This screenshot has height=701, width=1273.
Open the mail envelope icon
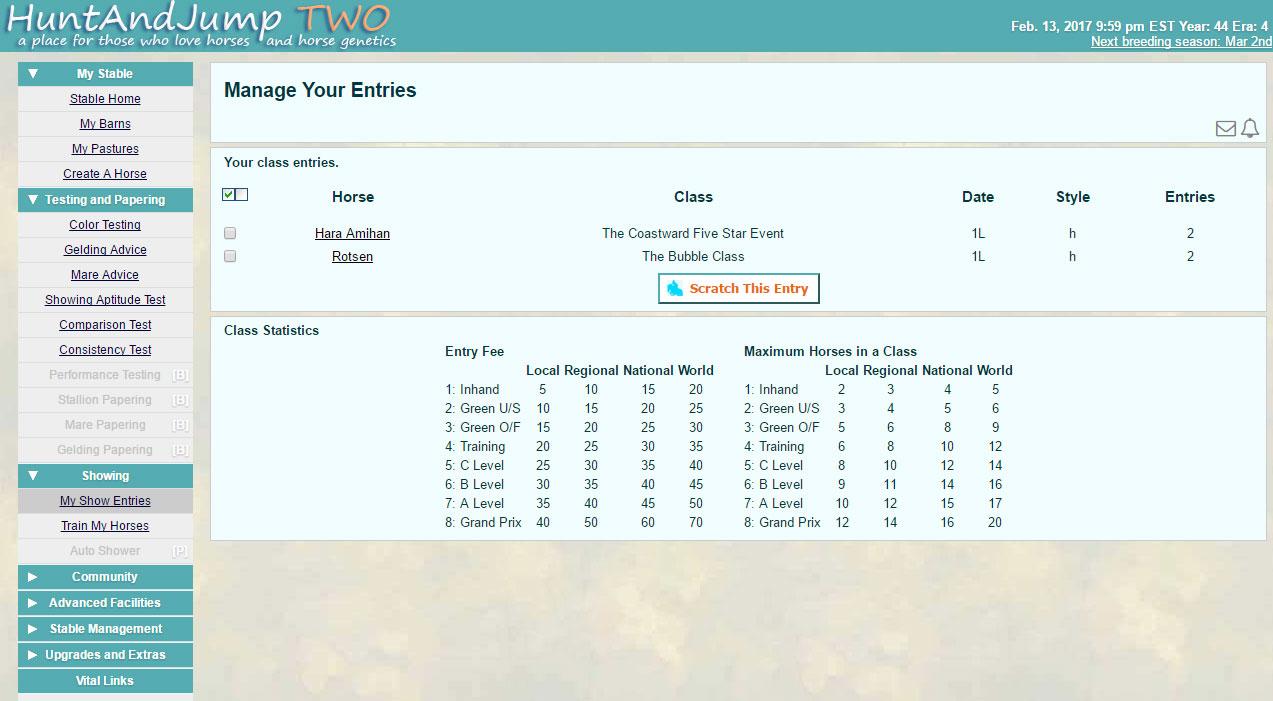(x=1225, y=129)
